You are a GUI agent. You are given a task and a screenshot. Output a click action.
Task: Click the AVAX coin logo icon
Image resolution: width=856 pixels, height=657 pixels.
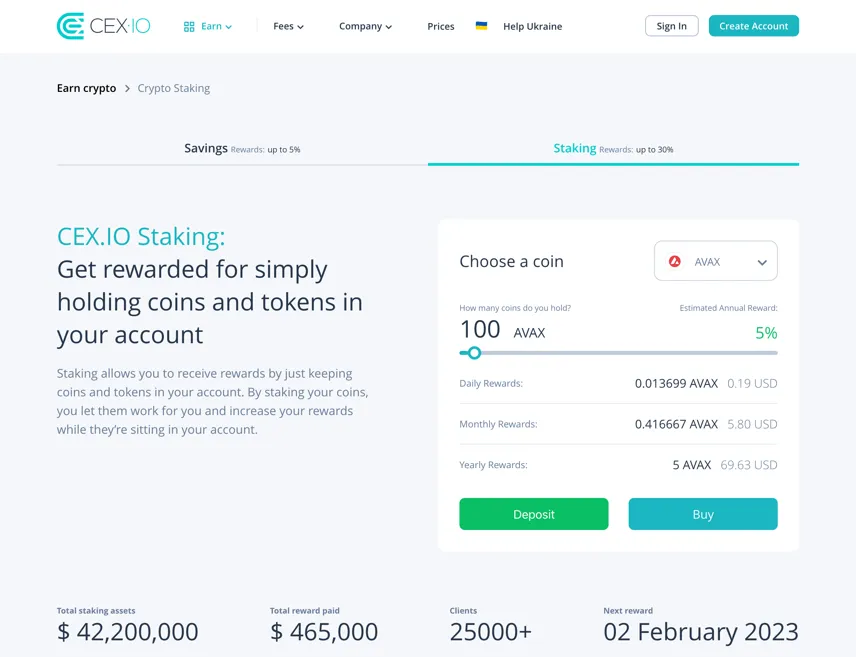pos(675,262)
